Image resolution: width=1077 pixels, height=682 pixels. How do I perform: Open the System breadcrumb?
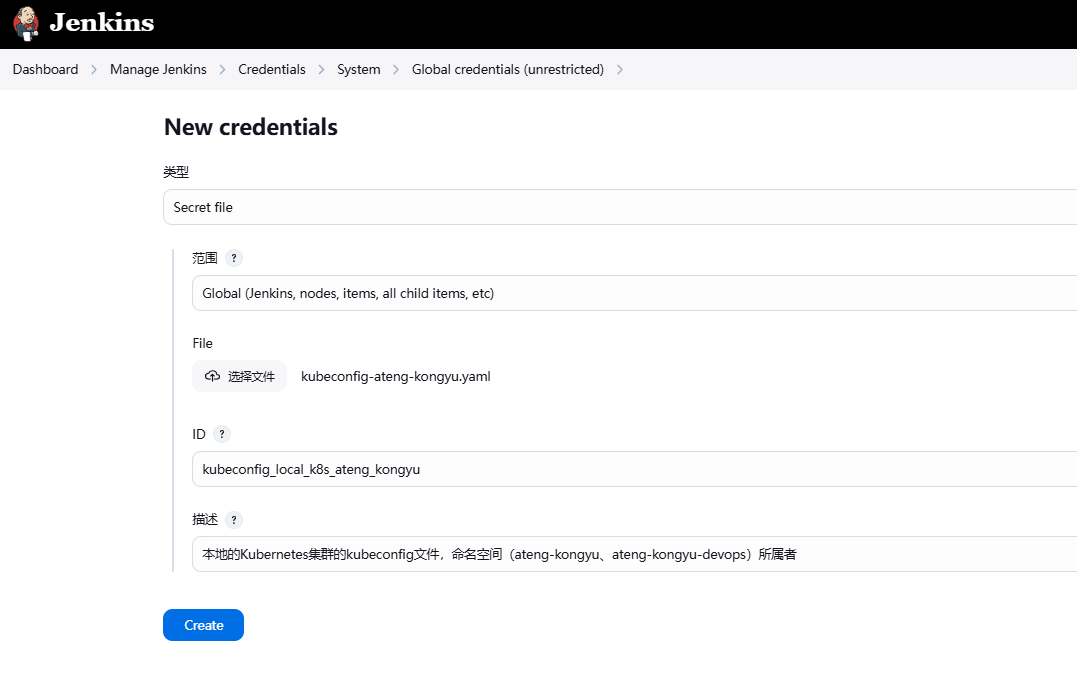(358, 69)
